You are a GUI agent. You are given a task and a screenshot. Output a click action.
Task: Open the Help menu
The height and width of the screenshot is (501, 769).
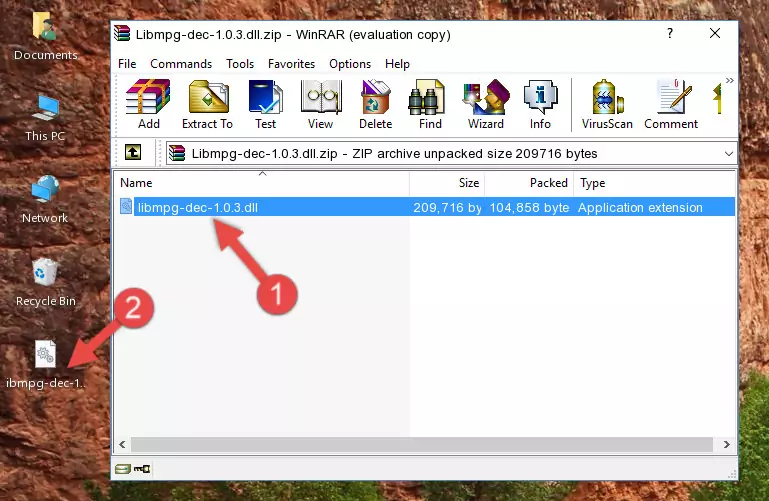(397, 64)
